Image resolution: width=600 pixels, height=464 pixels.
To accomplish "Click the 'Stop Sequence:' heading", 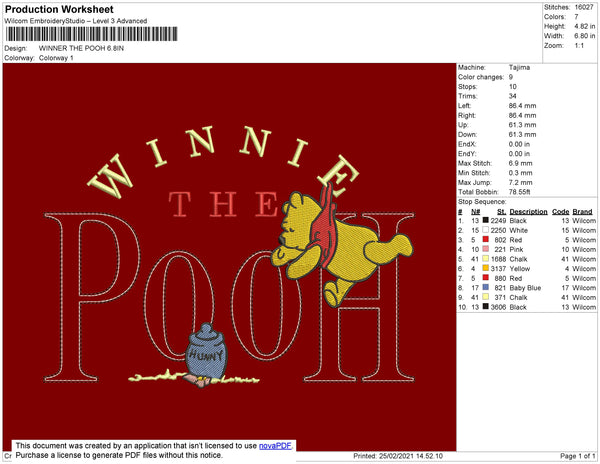I will click(x=482, y=202).
